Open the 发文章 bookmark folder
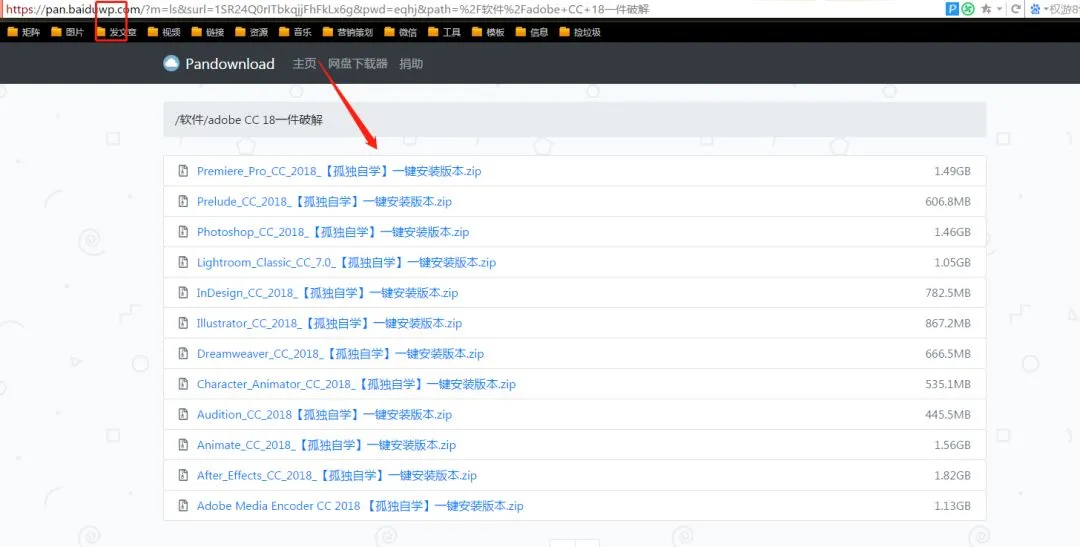Image resolution: width=1080 pixels, height=547 pixels. point(116,32)
